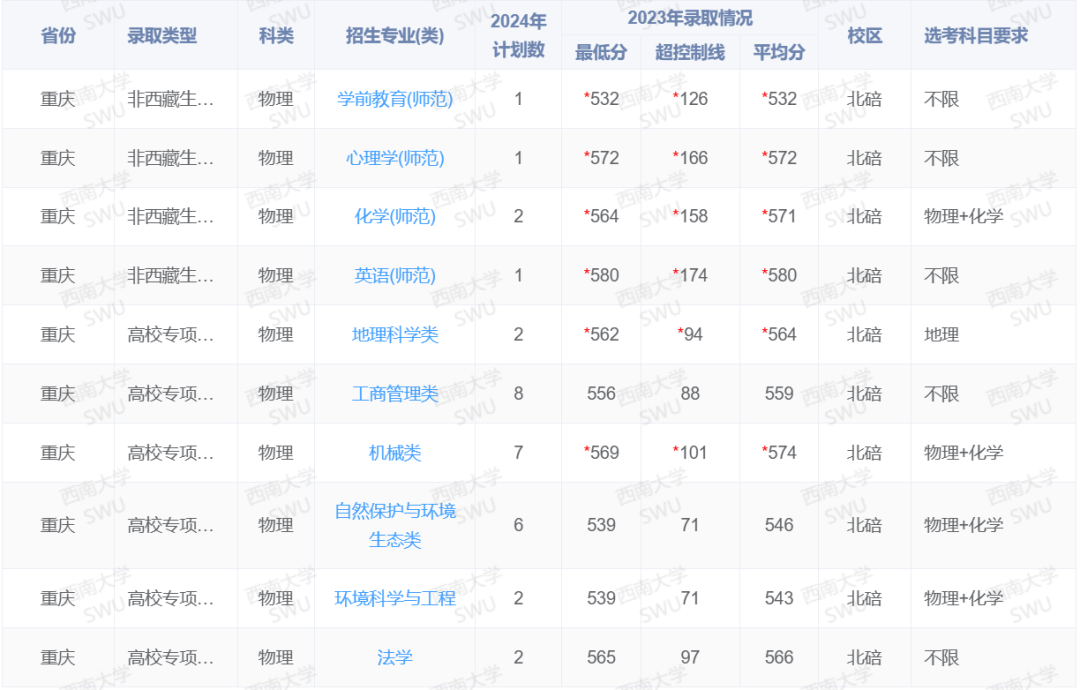
Task: Select 平均分 *564 in 地理科学类 row
Action: coord(778,335)
